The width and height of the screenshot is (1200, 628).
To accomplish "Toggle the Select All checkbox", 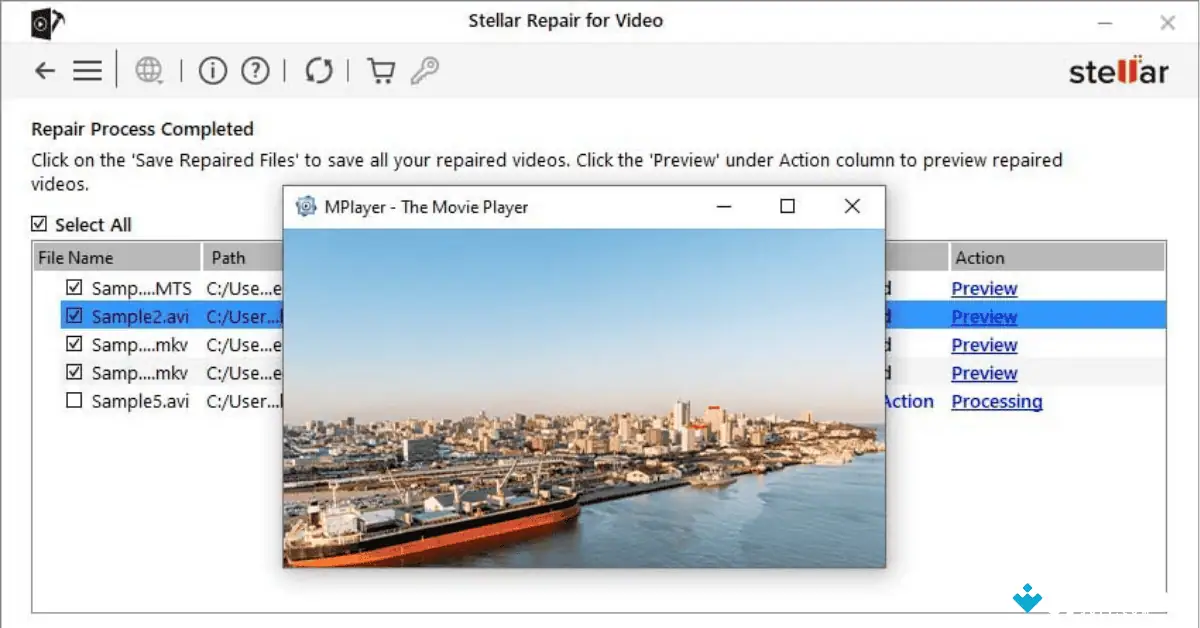I will pos(39,224).
